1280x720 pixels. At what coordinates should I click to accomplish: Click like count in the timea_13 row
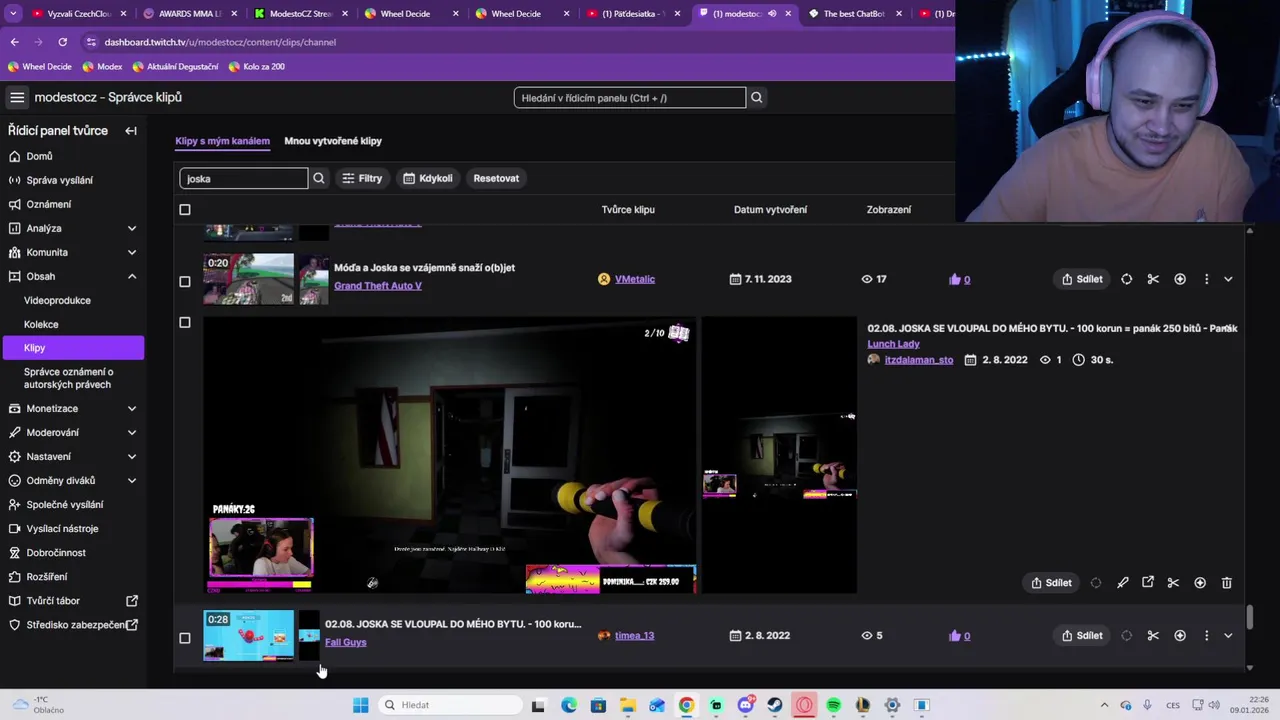tap(960, 635)
